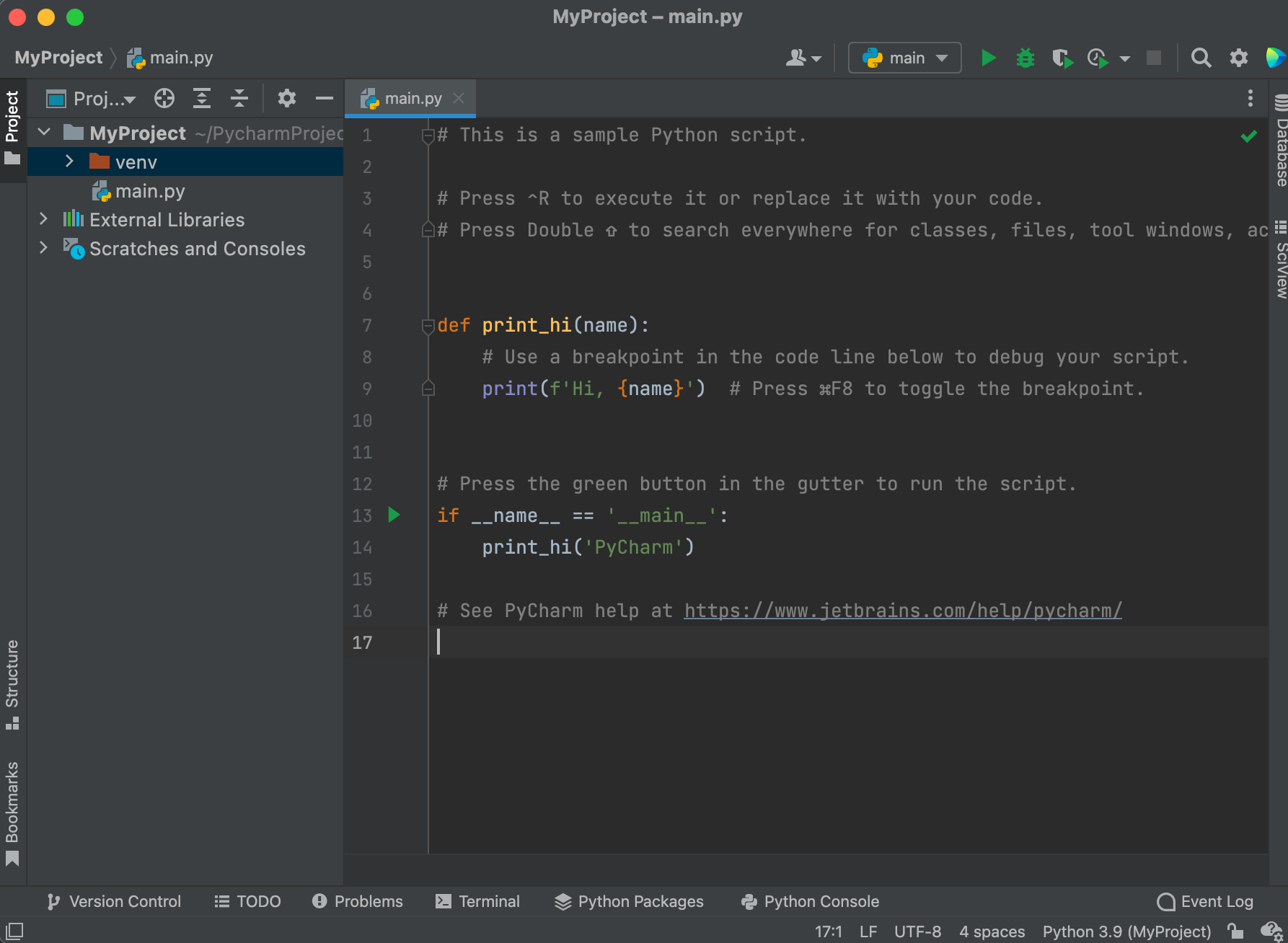Click the Stop process square icon
Image resolution: width=1288 pixels, height=943 pixels.
point(1154,58)
